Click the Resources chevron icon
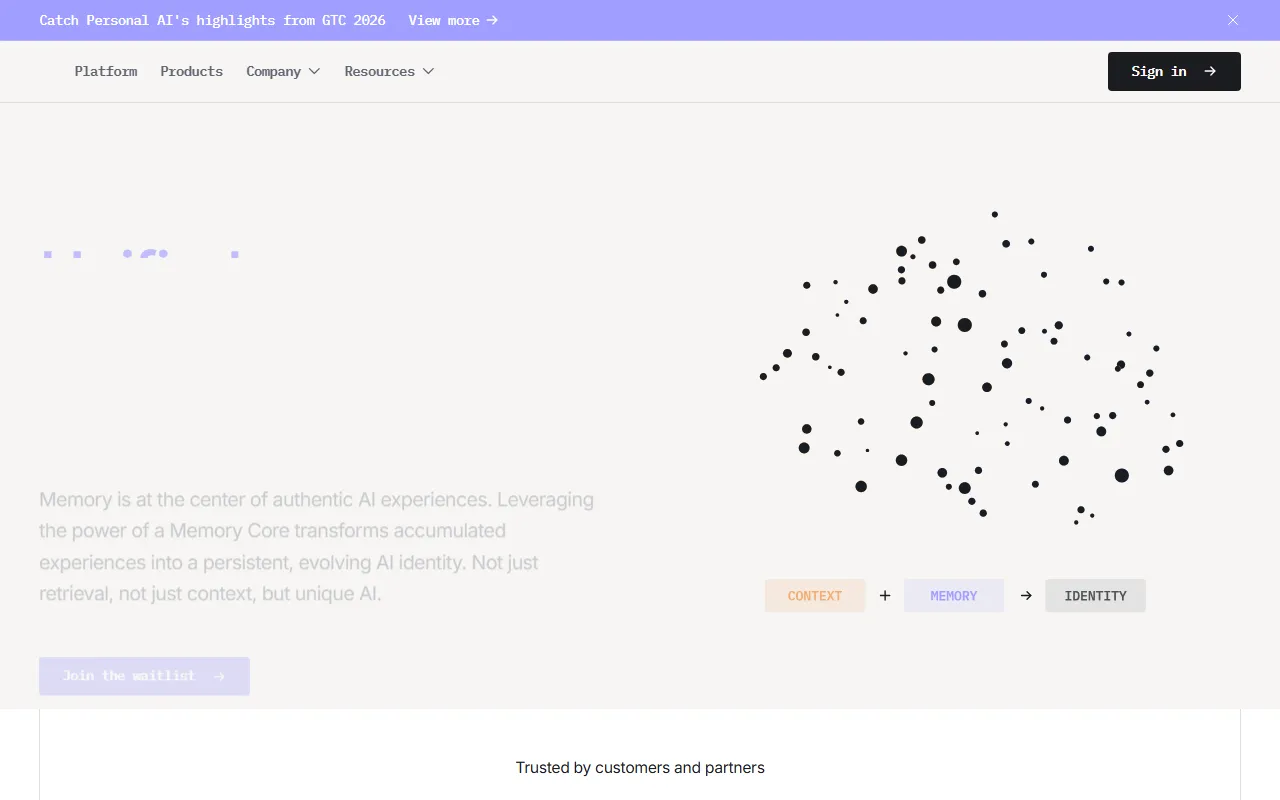Image resolution: width=1280 pixels, height=800 pixels. (x=429, y=71)
